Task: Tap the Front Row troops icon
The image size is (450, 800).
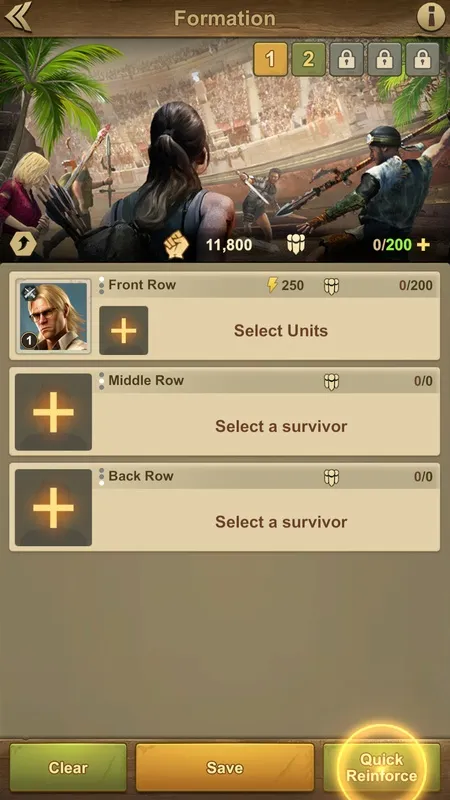Action: 331,286
